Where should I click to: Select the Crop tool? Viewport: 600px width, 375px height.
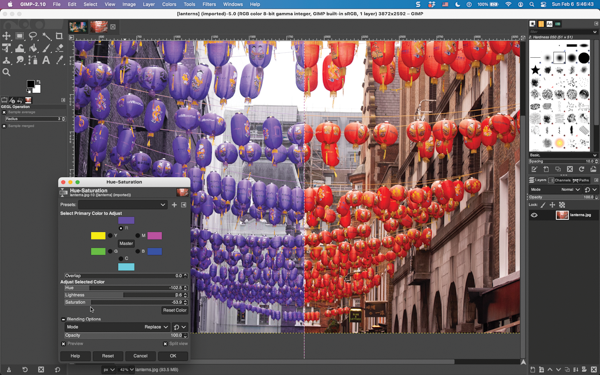click(59, 36)
